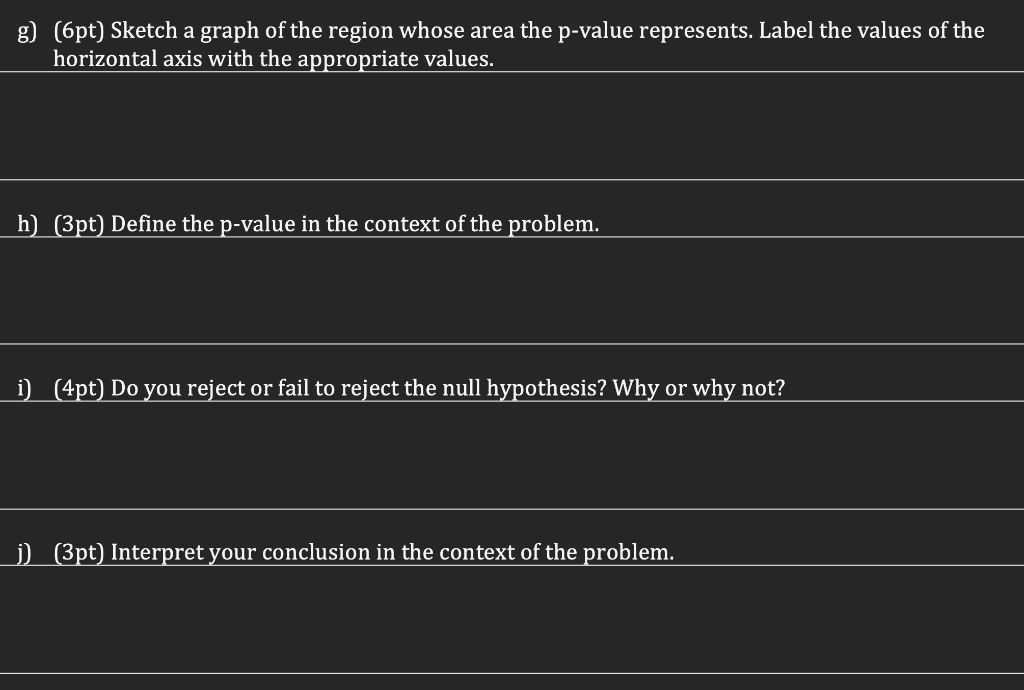
Task: Click blank answer area under question h
Action: click(512, 290)
